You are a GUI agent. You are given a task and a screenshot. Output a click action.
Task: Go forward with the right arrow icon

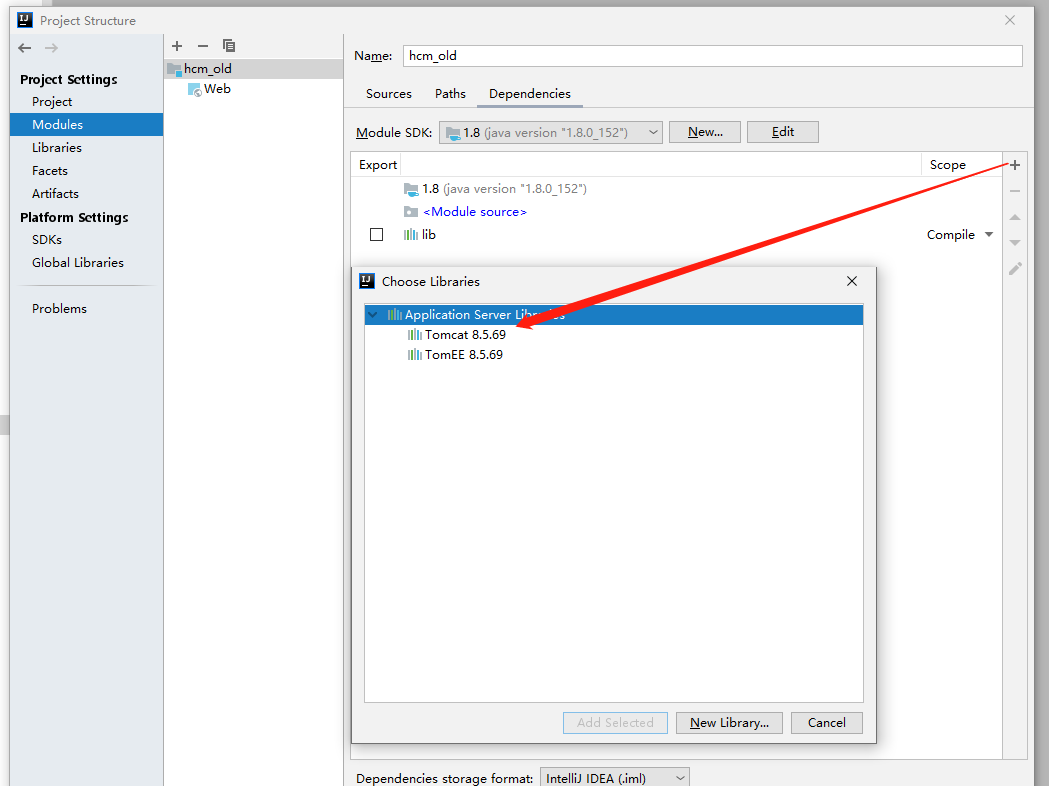pos(52,47)
